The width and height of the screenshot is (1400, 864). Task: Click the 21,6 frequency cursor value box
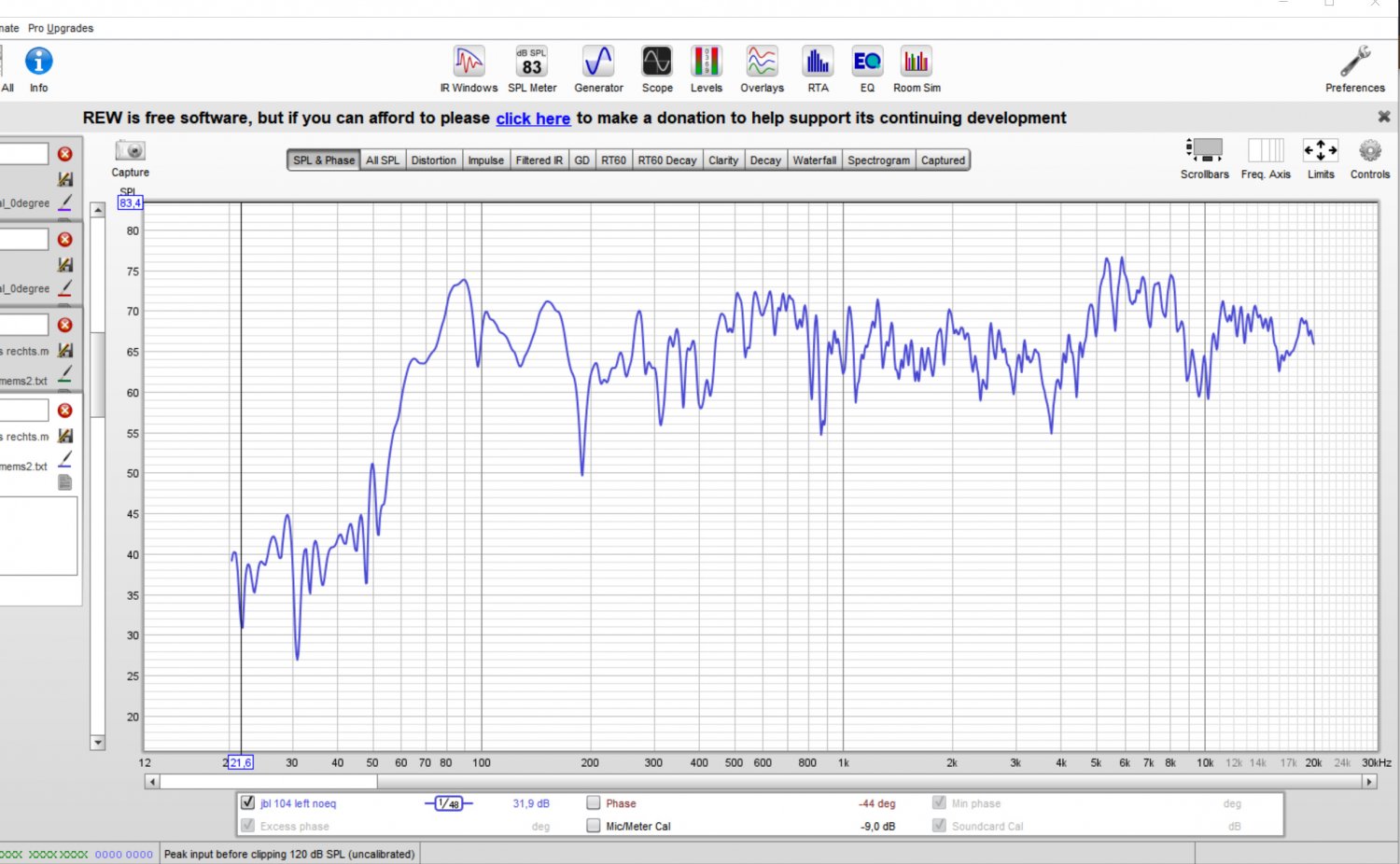tap(241, 762)
